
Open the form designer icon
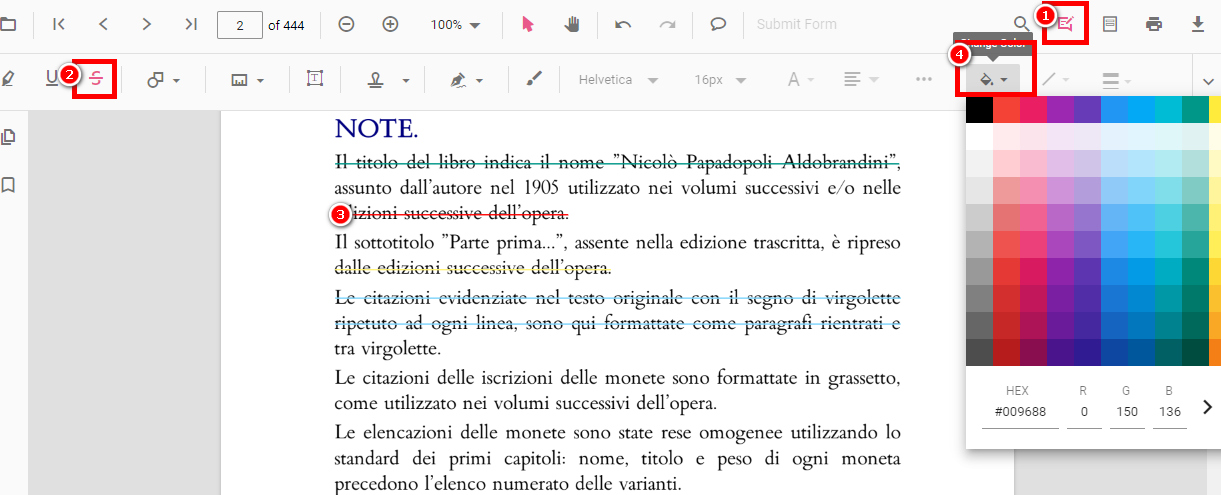pyautogui.click(x=1110, y=24)
